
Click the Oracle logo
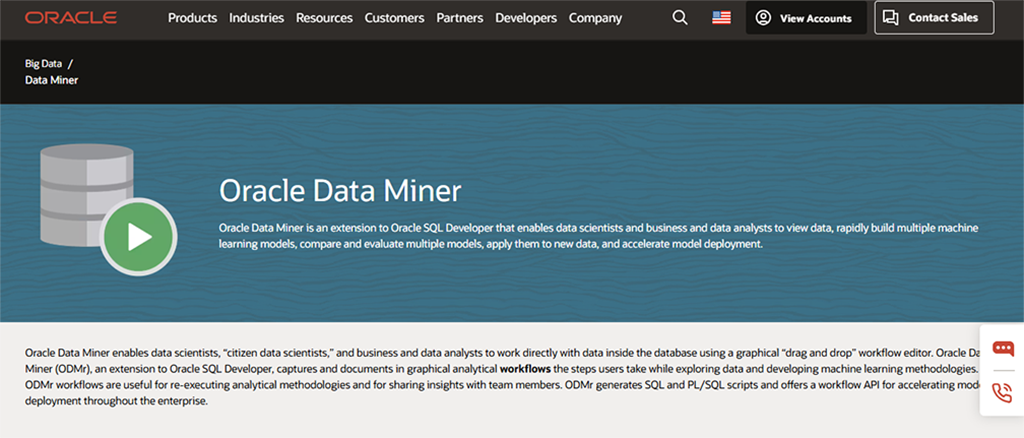pos(71,18)
